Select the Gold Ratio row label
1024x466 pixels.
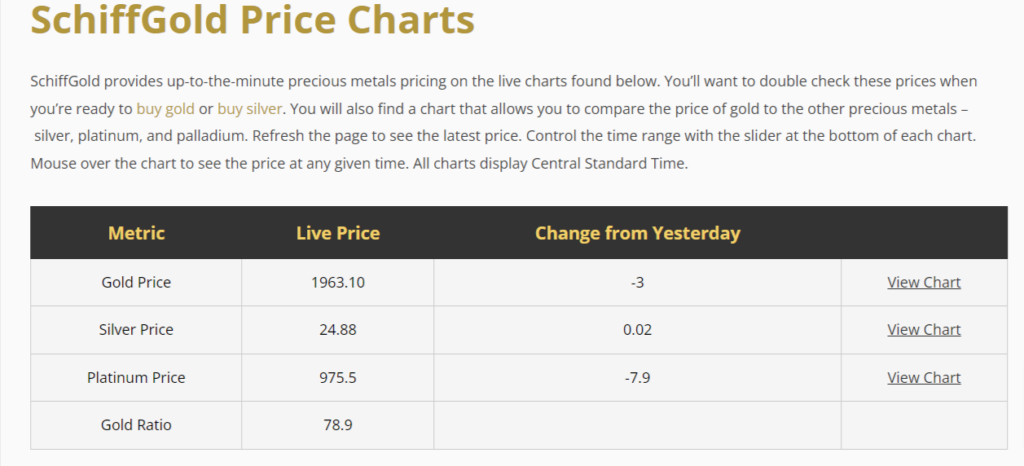(136, 425)
